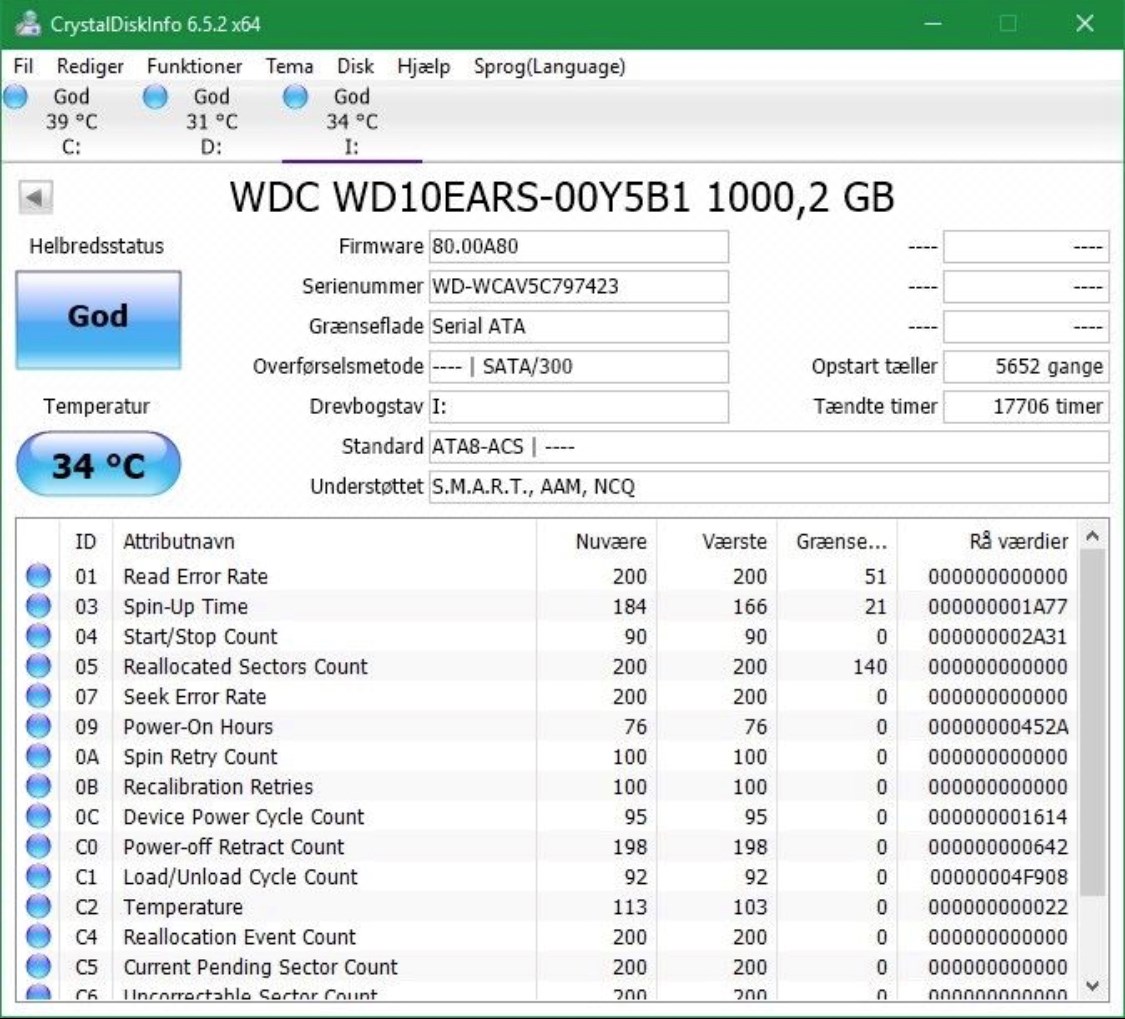Click the Værste column header
Screen dimensions: 1125x1019
point(716,541)
